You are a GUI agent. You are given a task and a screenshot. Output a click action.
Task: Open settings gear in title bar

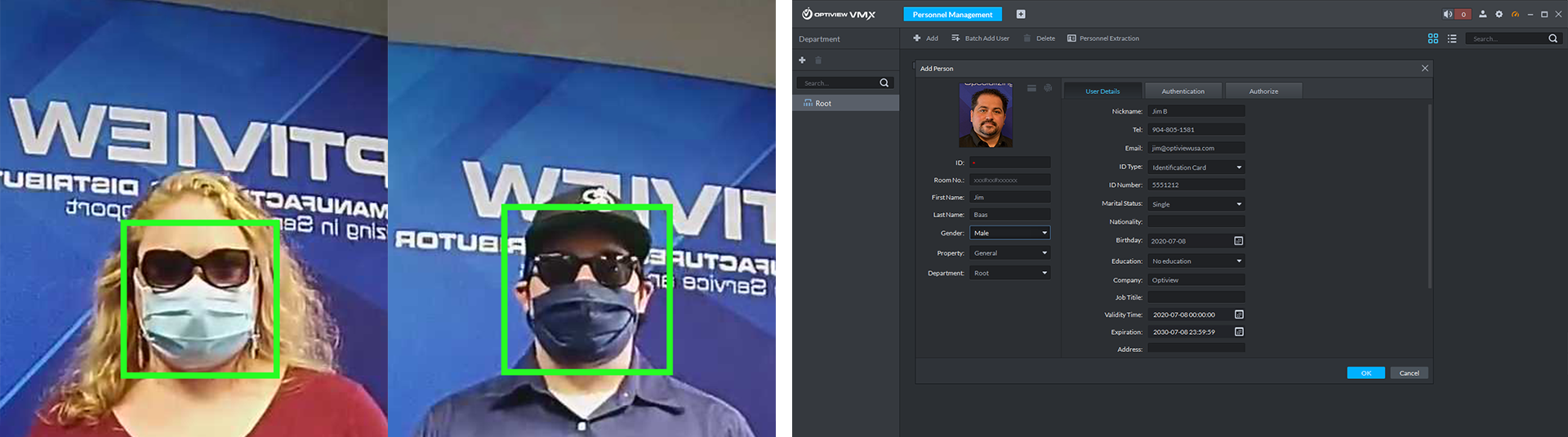pos(1499,14)
